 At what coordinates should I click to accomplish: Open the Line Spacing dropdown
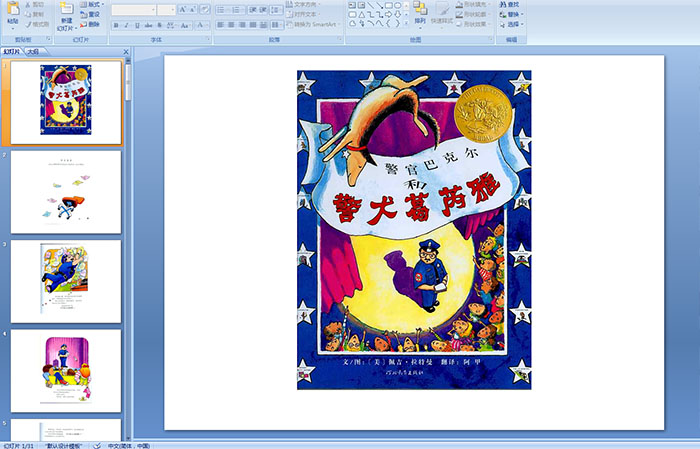pos(276,9)
